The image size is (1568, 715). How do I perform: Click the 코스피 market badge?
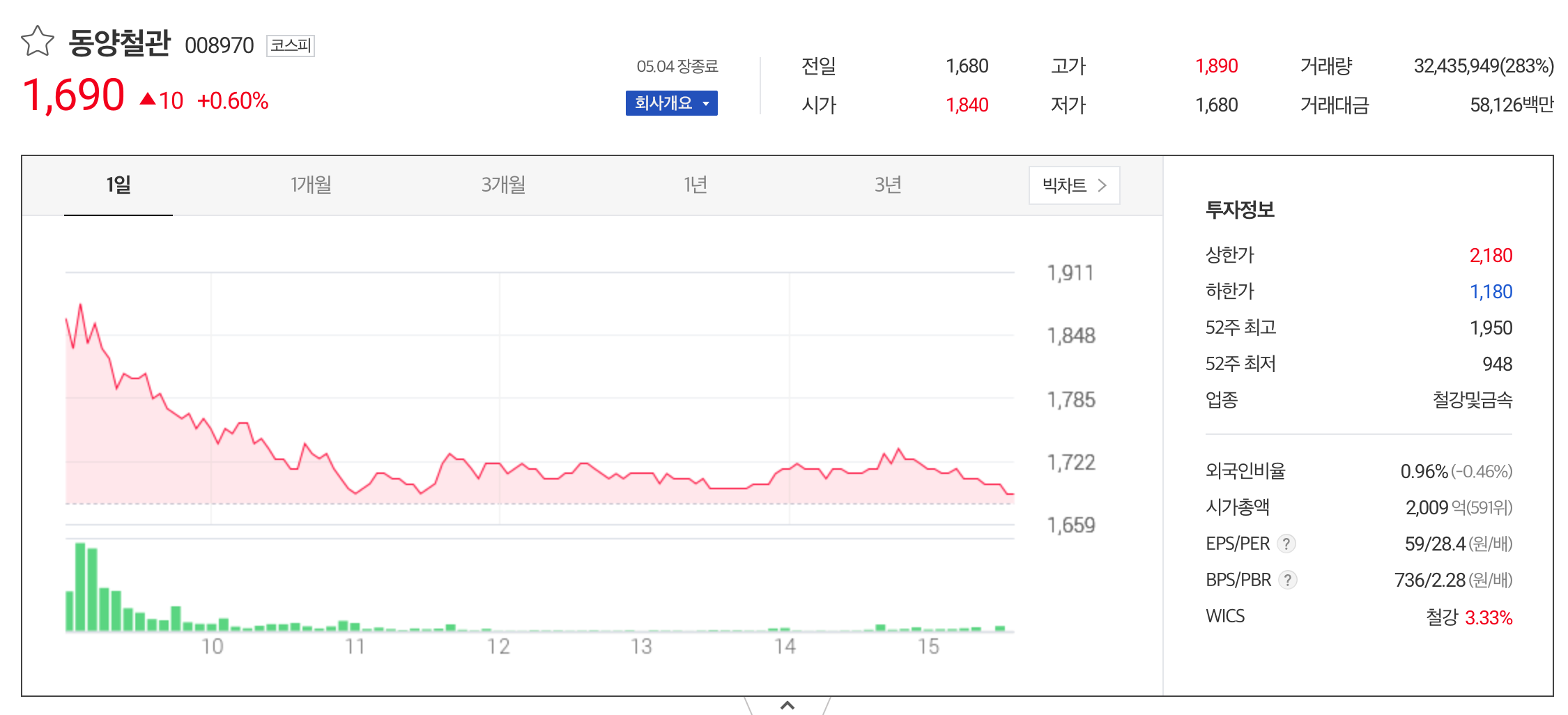[291, 46]
